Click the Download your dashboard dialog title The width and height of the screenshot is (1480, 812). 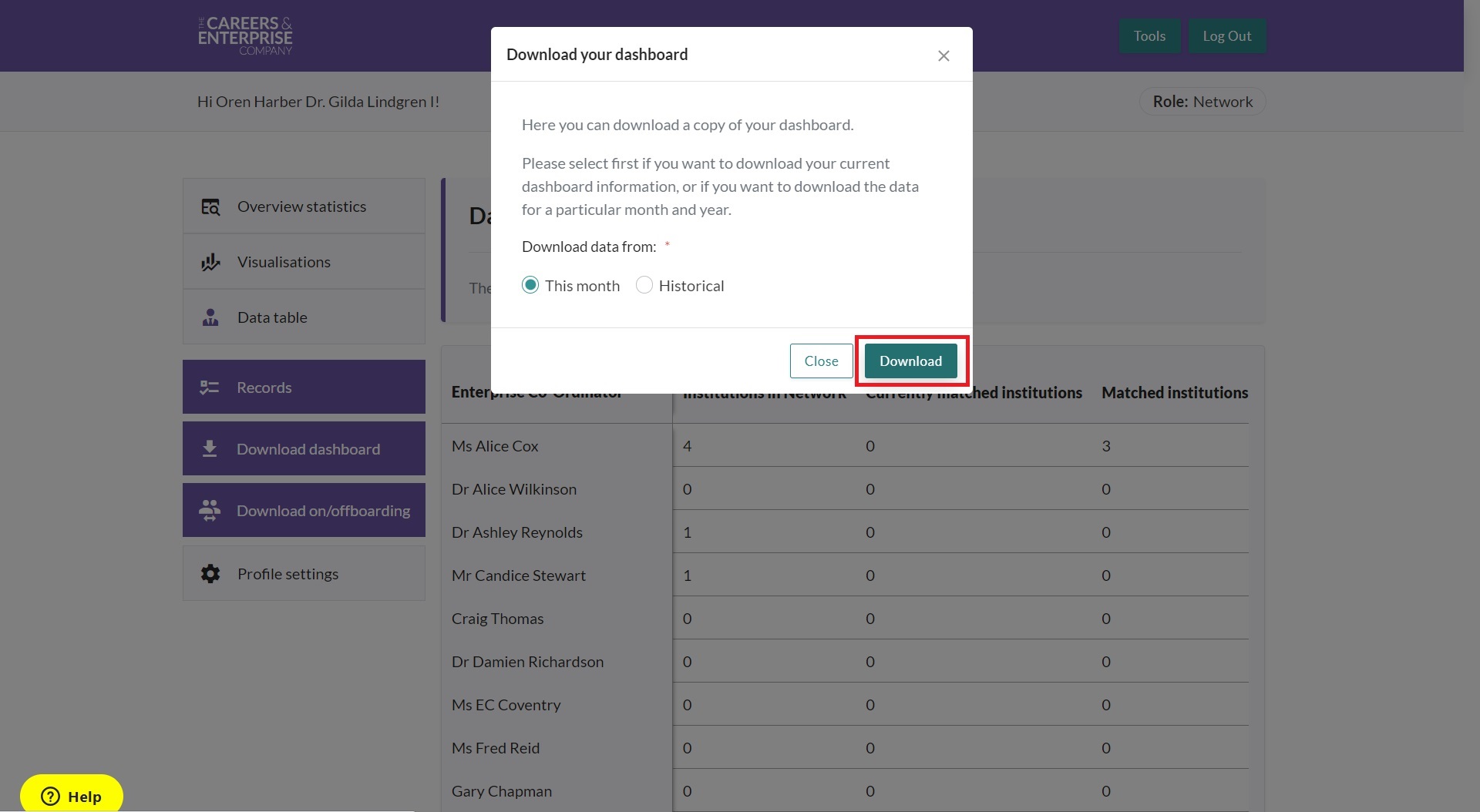597,55
